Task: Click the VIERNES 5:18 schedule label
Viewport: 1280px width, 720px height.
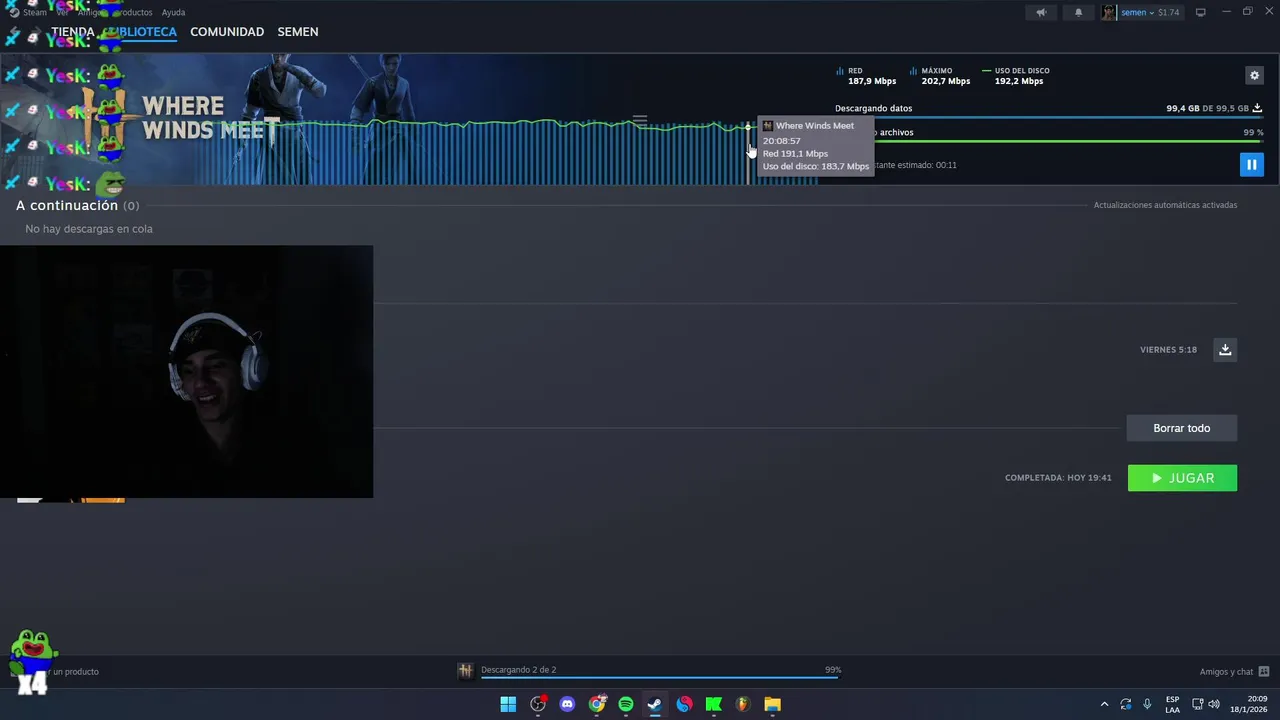Action: (1168, 350)
